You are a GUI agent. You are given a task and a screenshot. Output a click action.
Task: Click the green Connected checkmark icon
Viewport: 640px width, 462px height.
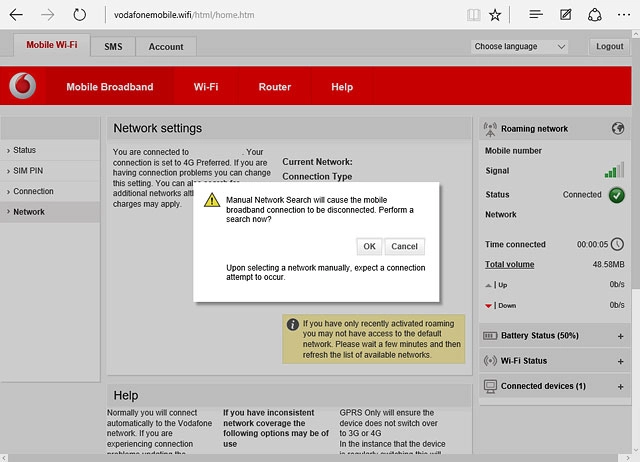pos(616,195)
